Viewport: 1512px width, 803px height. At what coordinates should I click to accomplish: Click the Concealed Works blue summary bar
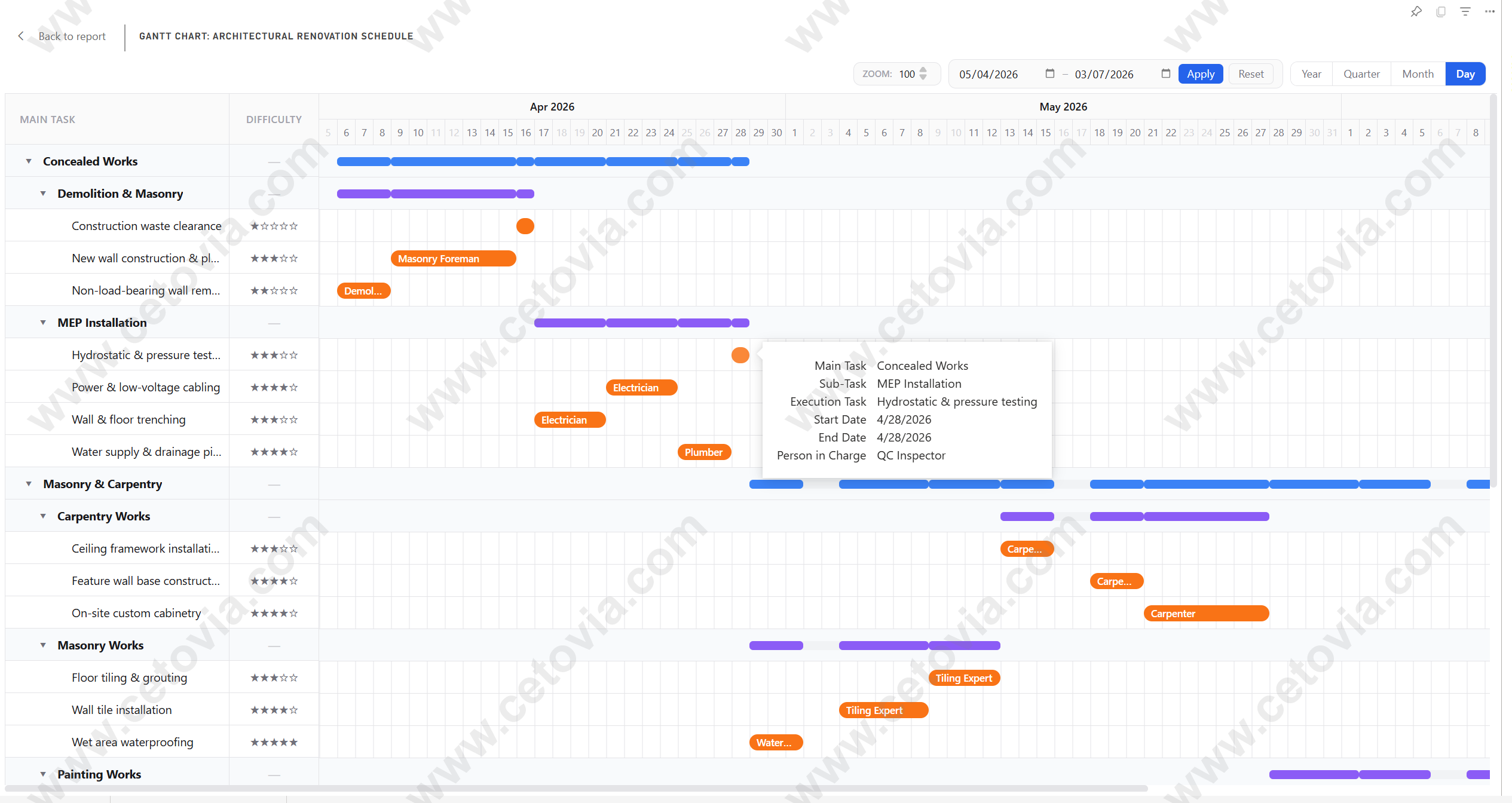click(x=543, y=161)
